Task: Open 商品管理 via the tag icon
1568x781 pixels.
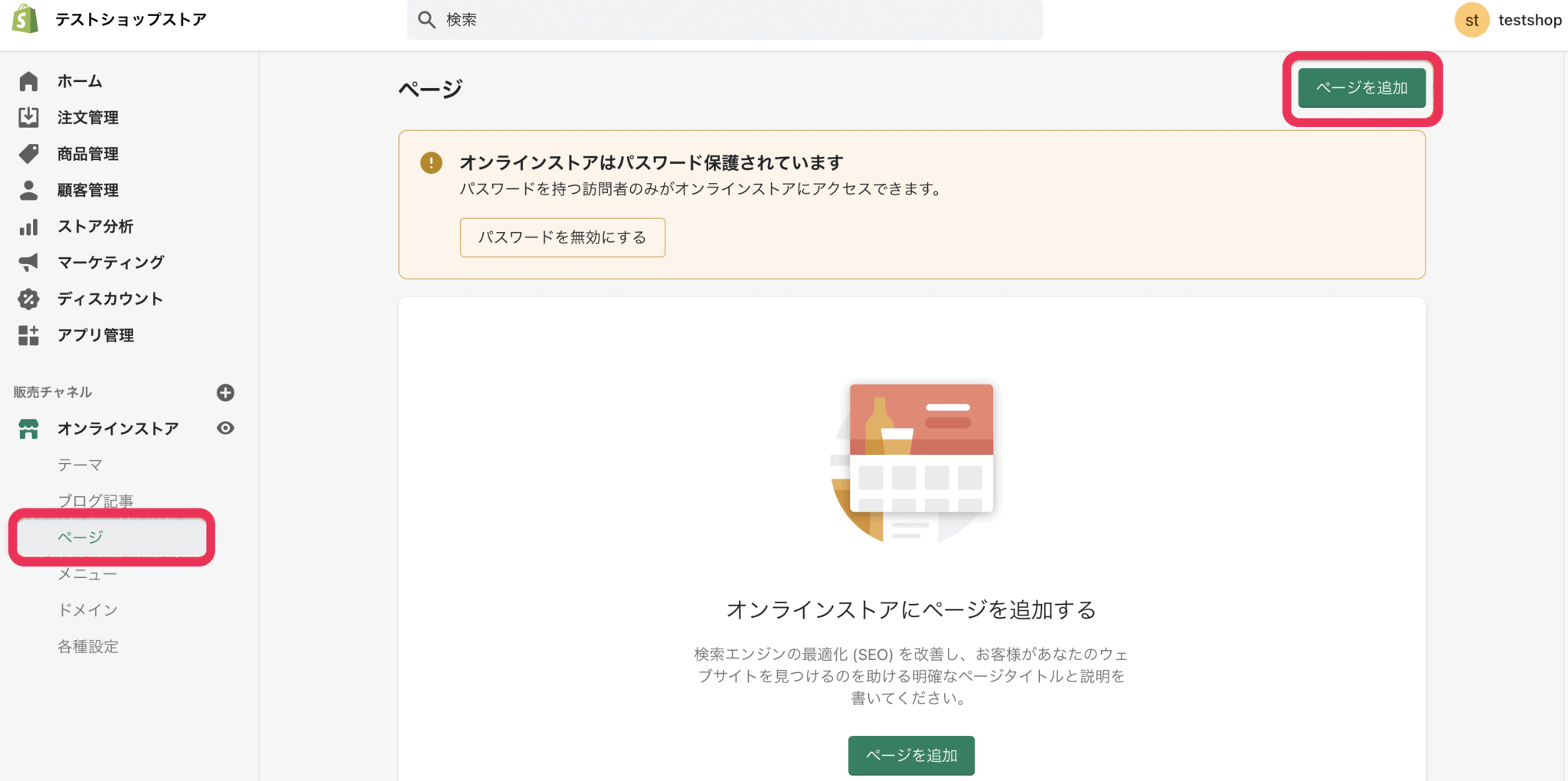Action: pos(28,153)
